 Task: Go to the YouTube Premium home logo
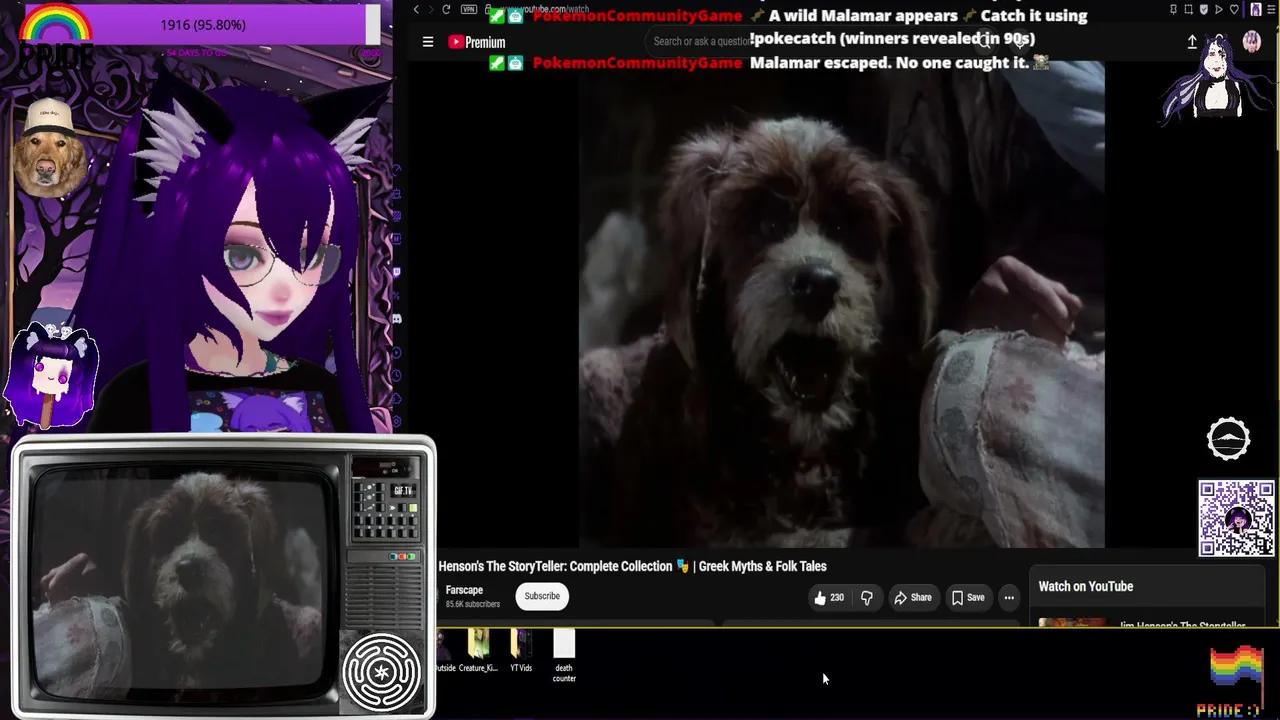[x=476, y=42]
